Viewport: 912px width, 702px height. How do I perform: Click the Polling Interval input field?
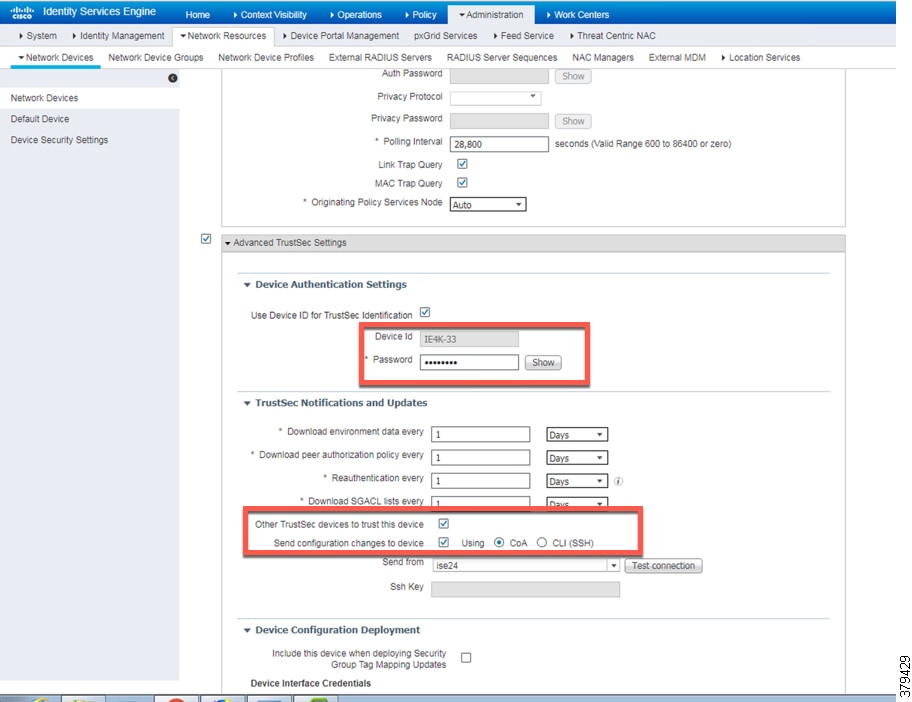point(499,144)
